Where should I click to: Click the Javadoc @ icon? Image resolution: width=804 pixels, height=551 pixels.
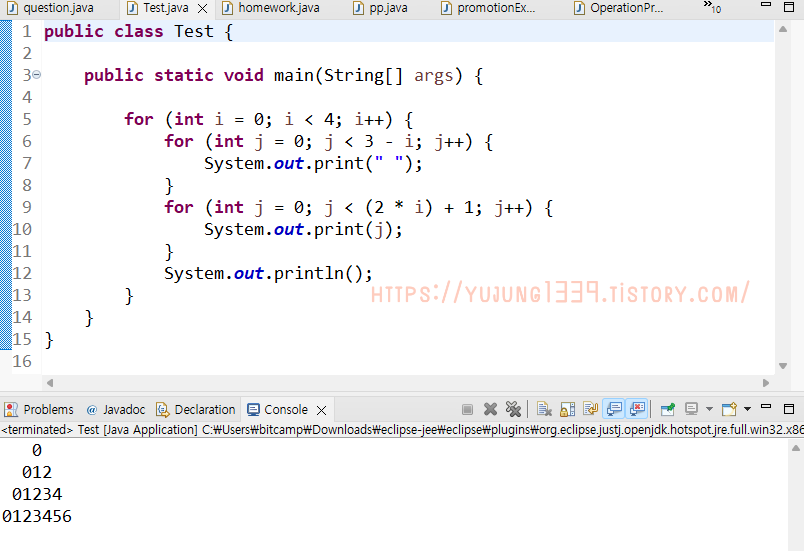tap(92, 410)
